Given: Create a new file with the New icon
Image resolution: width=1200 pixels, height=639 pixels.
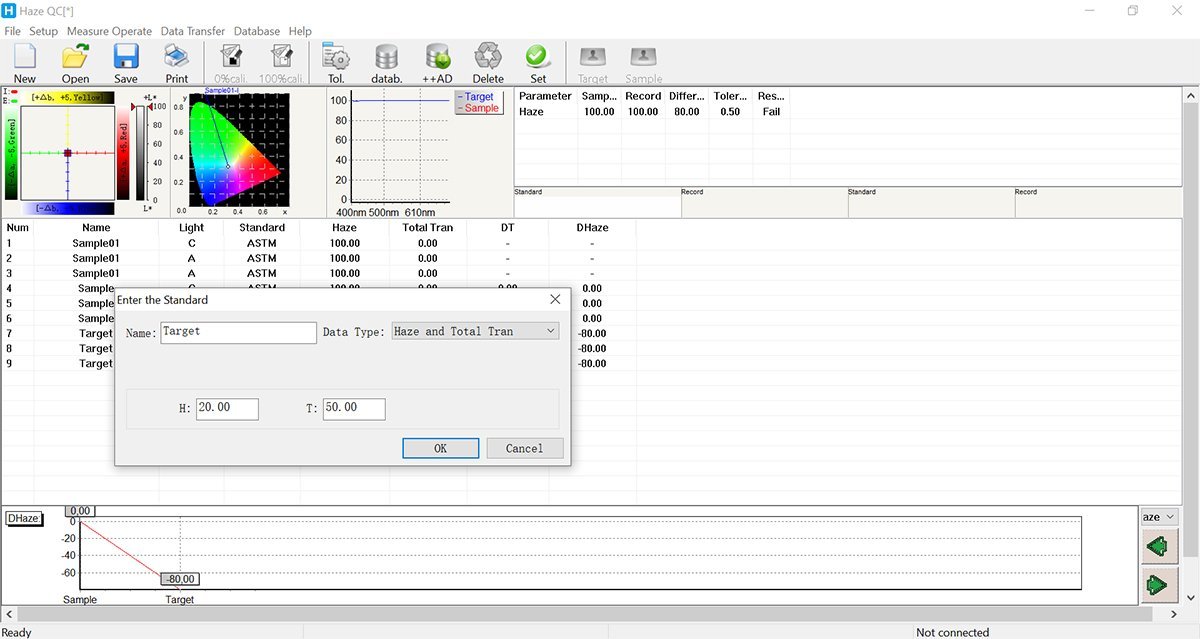Looking at the screenshot, I should 24,63.
